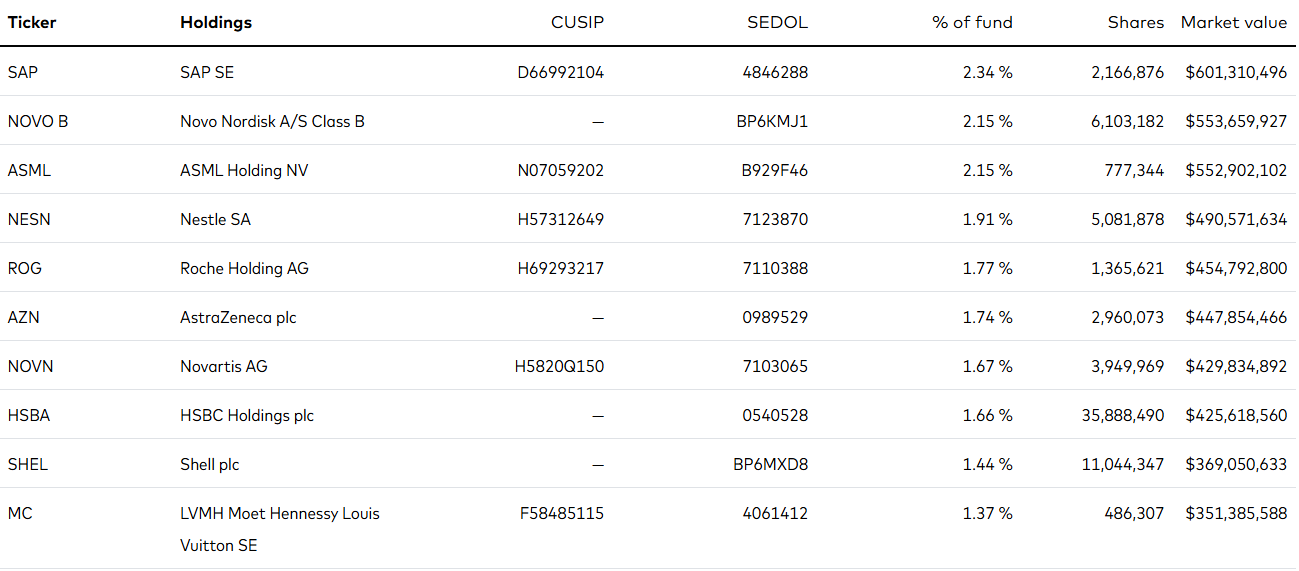Click the ASML Holding NV name
This screenshot has height=571, width=1299.
(x=244, y=170)
